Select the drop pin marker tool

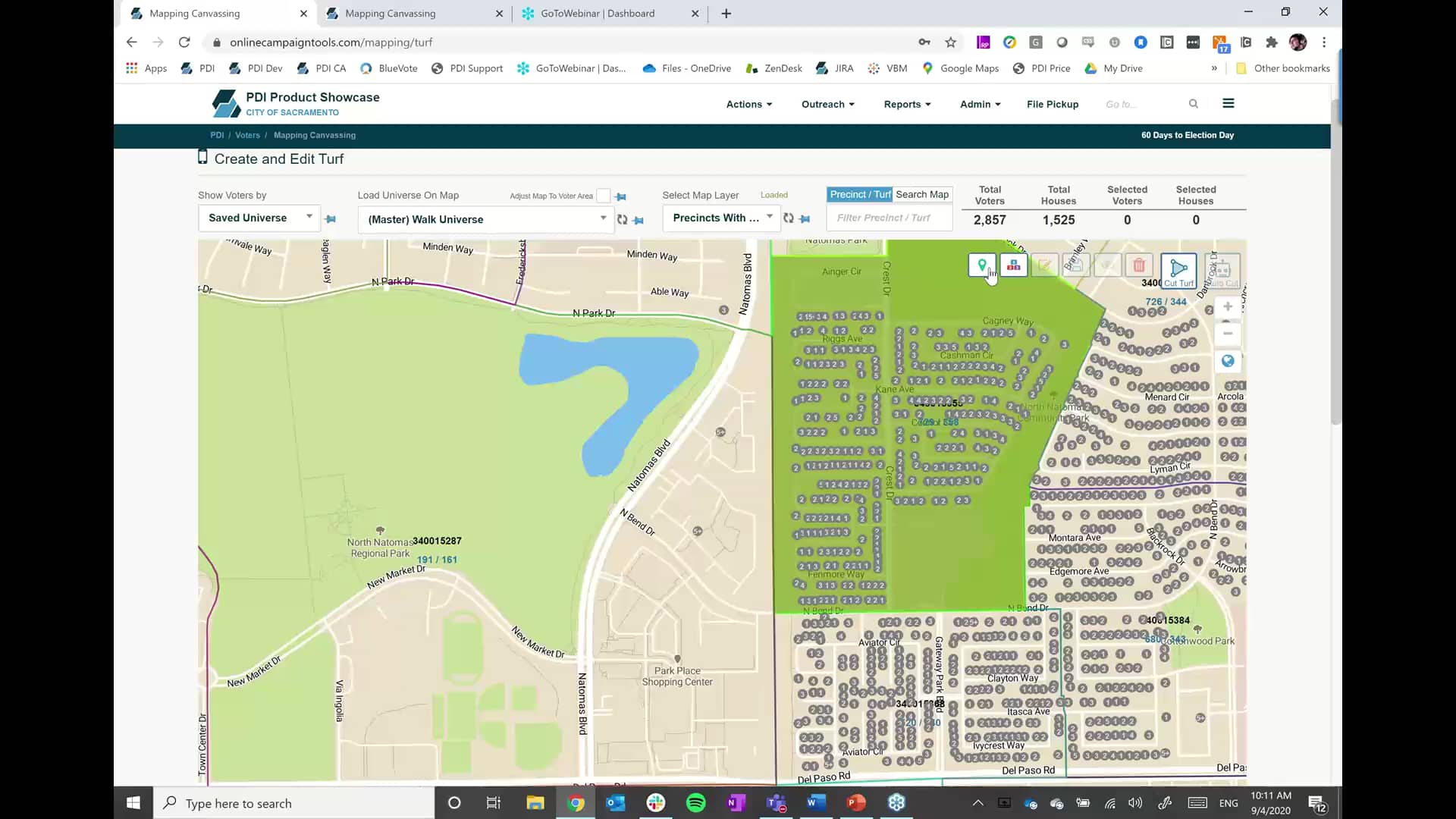[982, 265]
